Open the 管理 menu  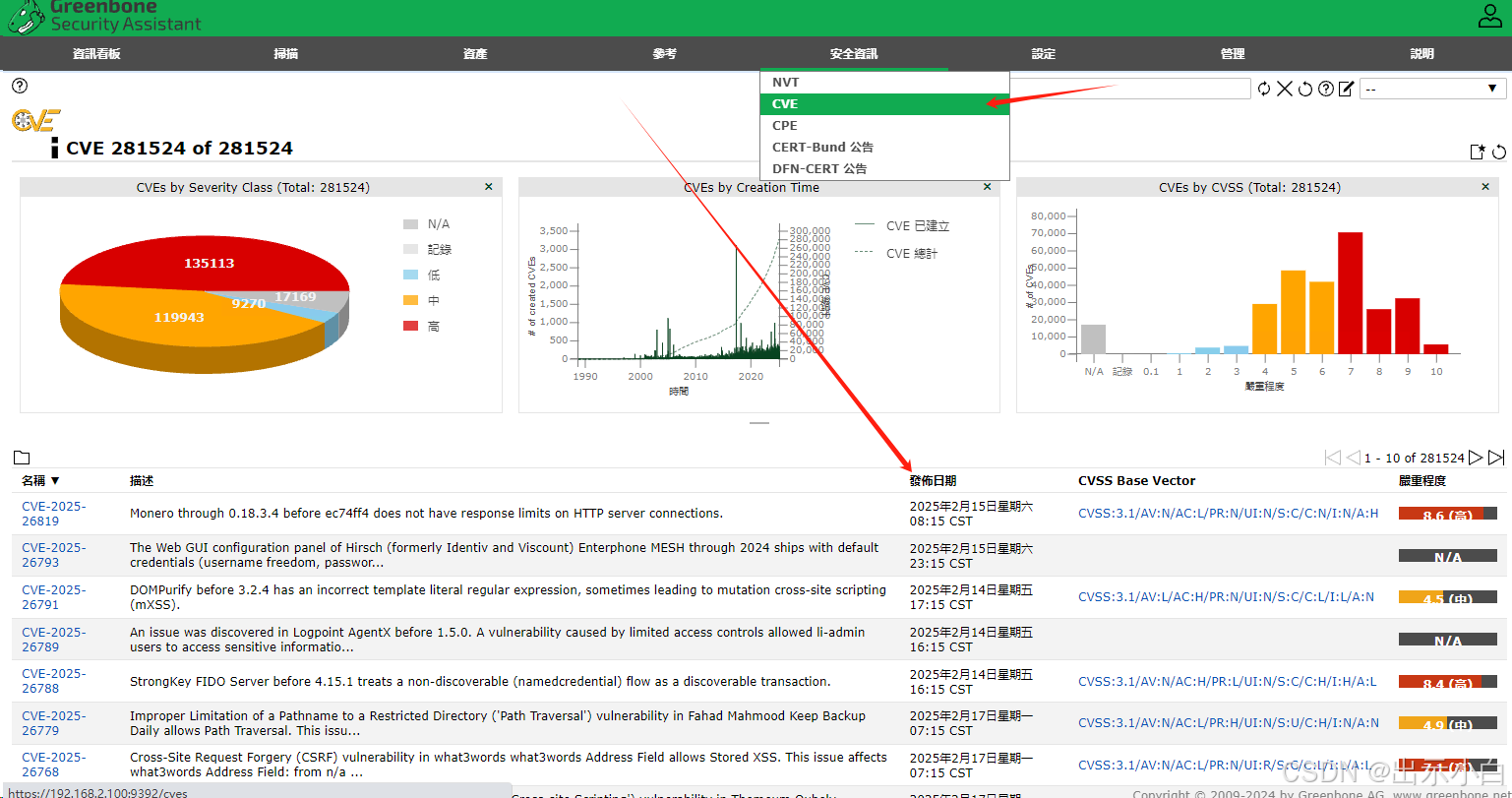click(x=1233, y=54)
